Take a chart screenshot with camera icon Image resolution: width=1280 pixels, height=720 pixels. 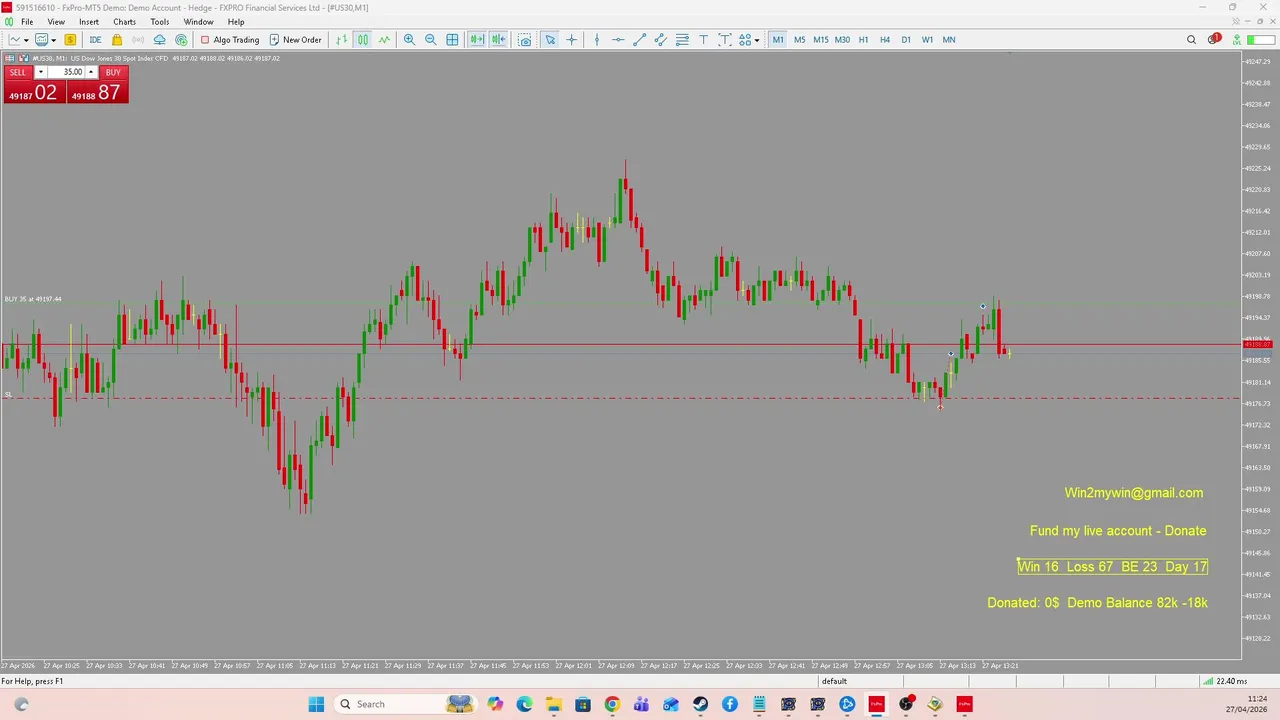[x=524, y=40]
